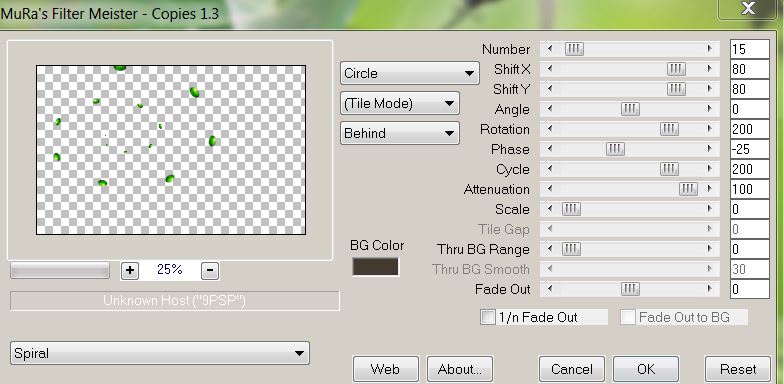The height and width of the screenshot is (384, 784).
Task: Click the Attenuation slider's right arrow
Action: [710, 189]
